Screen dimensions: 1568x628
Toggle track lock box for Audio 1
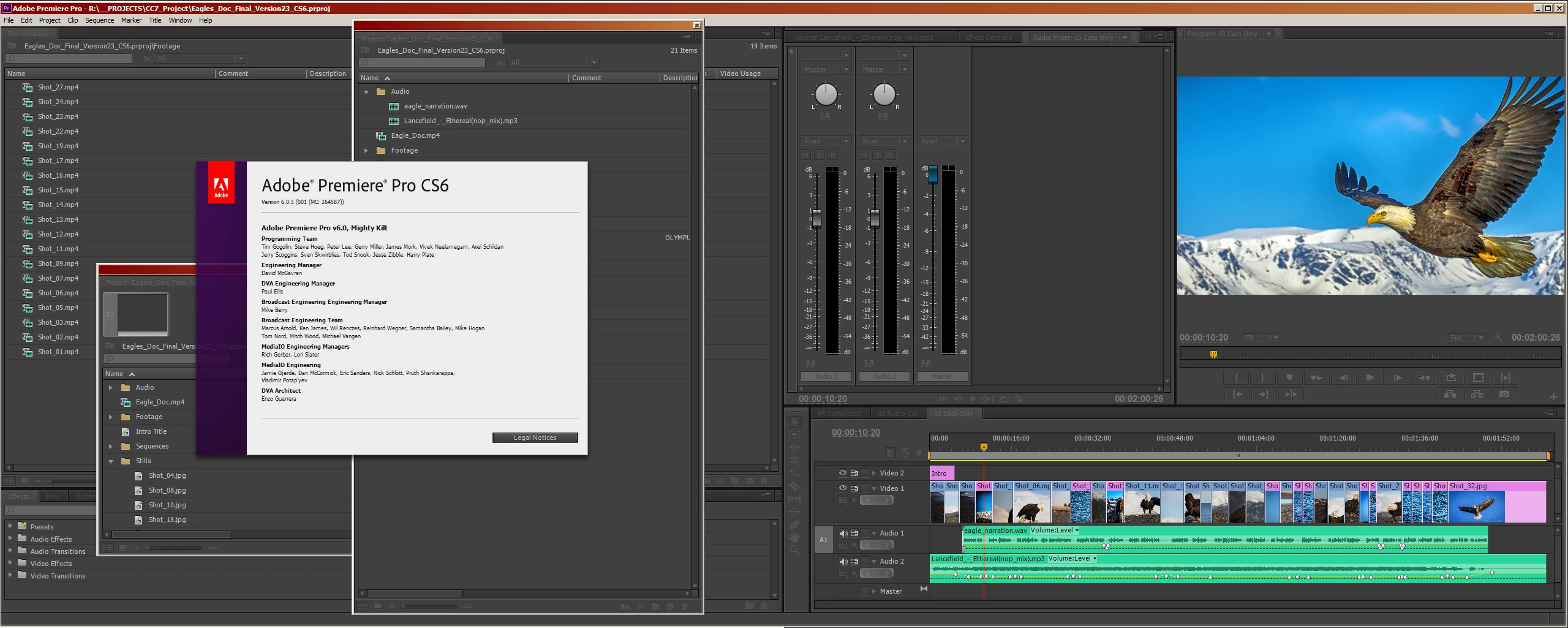pyautogui.click(x=865, y=533)
